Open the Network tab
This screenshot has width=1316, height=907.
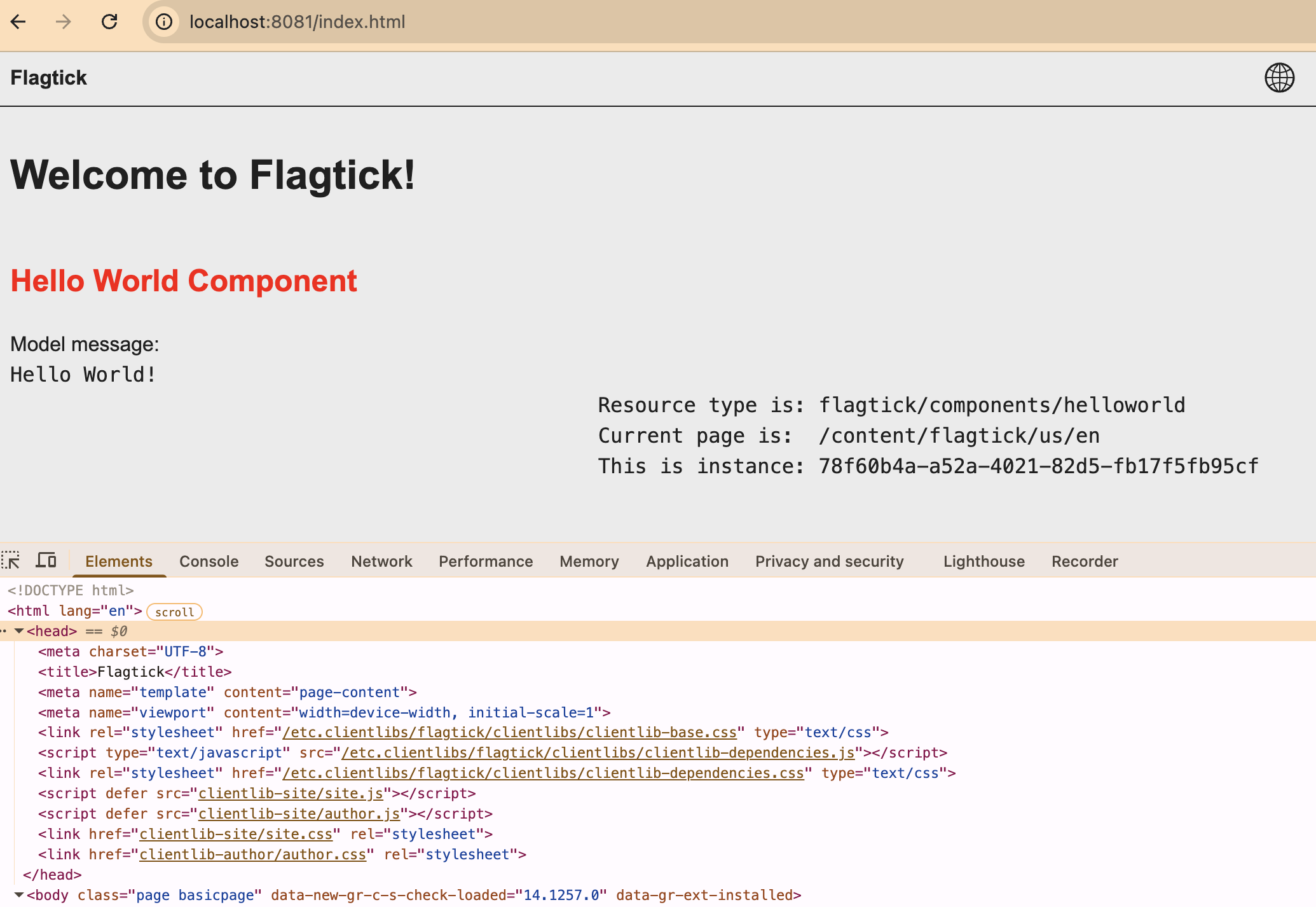381,561
